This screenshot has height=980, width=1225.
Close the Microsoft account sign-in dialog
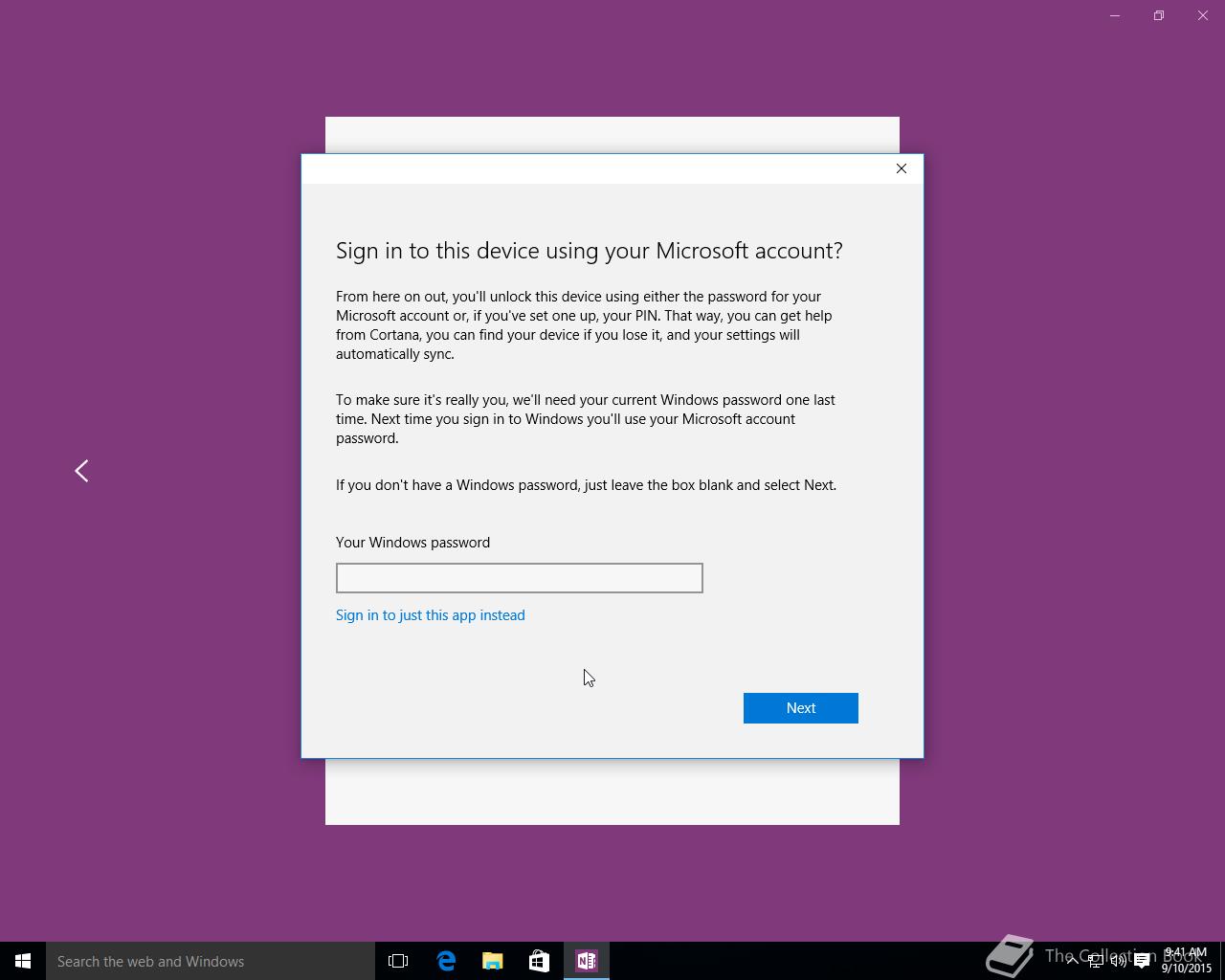pos(901,168)
